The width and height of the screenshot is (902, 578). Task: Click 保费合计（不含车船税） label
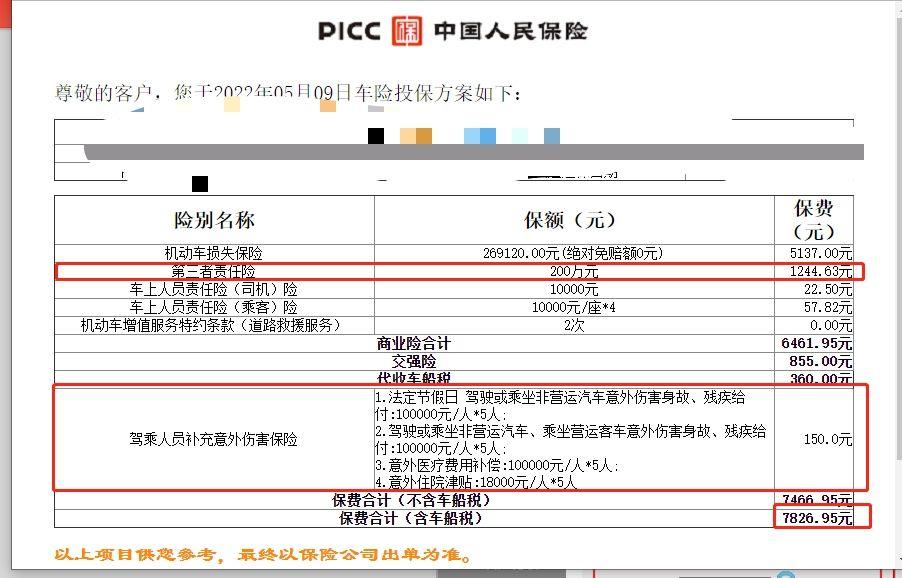point(411,500)
